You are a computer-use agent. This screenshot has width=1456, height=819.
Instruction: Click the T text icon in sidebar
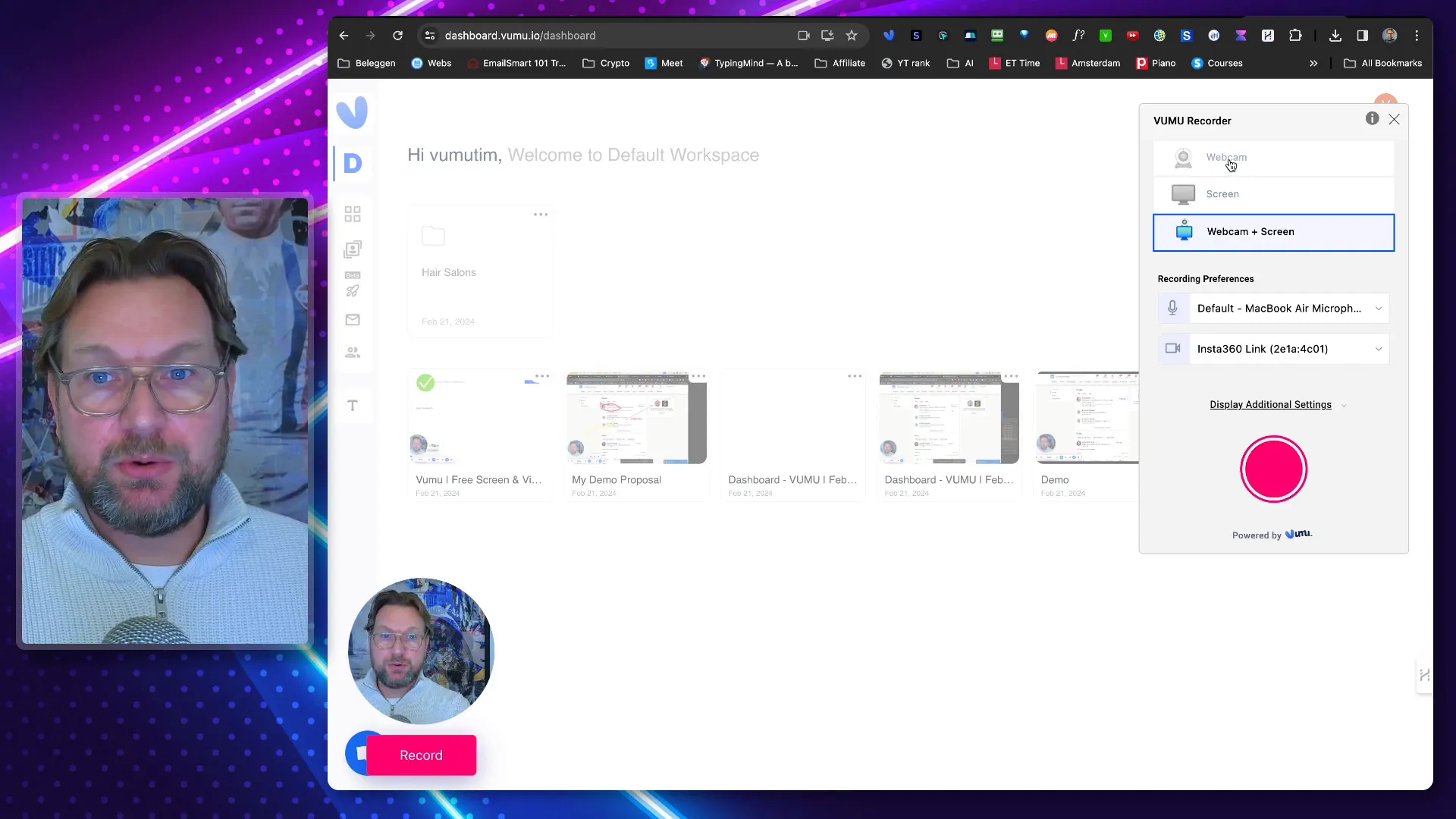click(x=353, y=406)
